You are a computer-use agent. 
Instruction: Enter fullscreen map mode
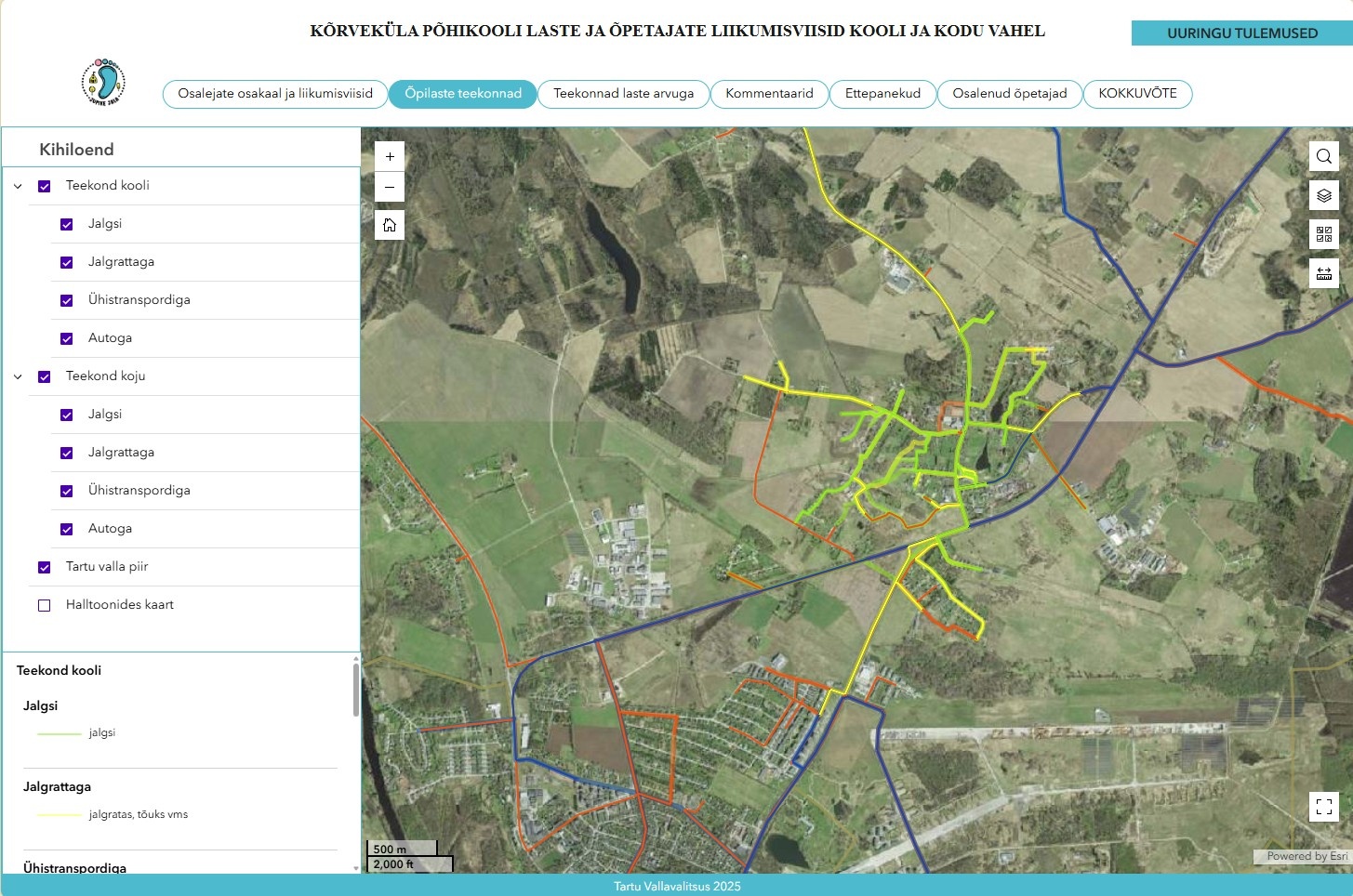(x=1324, y=806)
